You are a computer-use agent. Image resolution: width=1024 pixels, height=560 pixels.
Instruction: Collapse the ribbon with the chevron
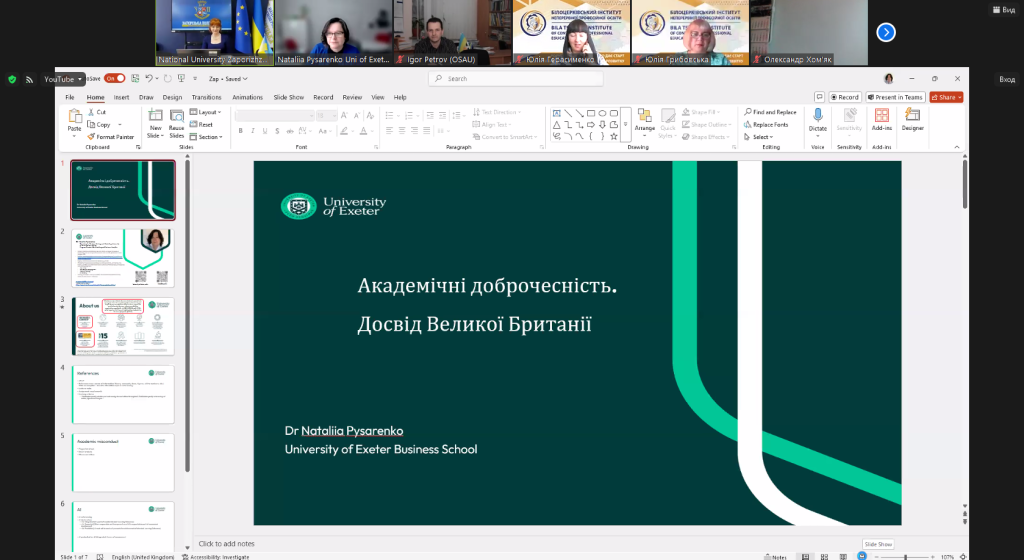pyautogui.click(x=957, y=148)
